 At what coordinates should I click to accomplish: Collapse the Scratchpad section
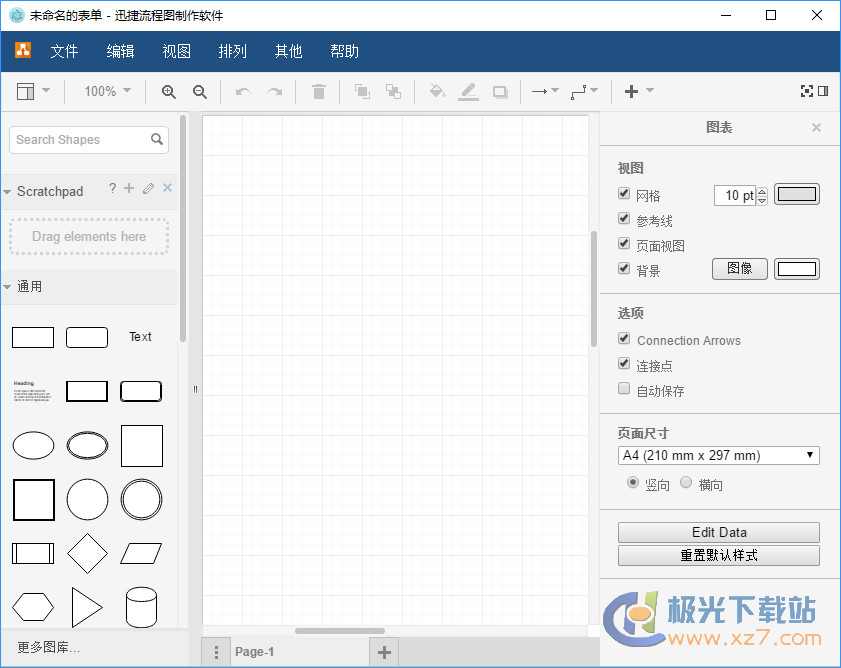10,191
